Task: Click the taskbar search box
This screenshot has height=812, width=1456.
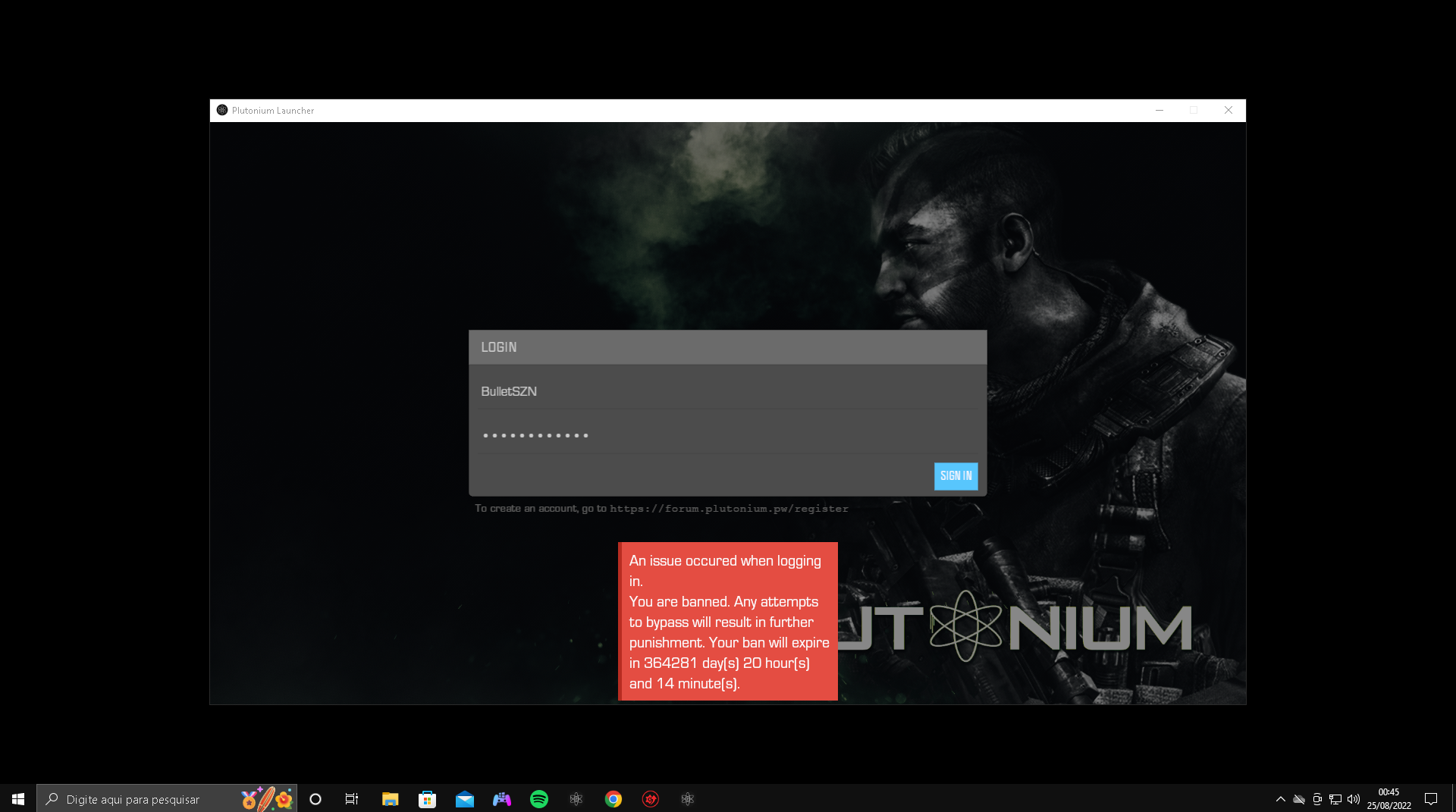Action: point(167,799)
